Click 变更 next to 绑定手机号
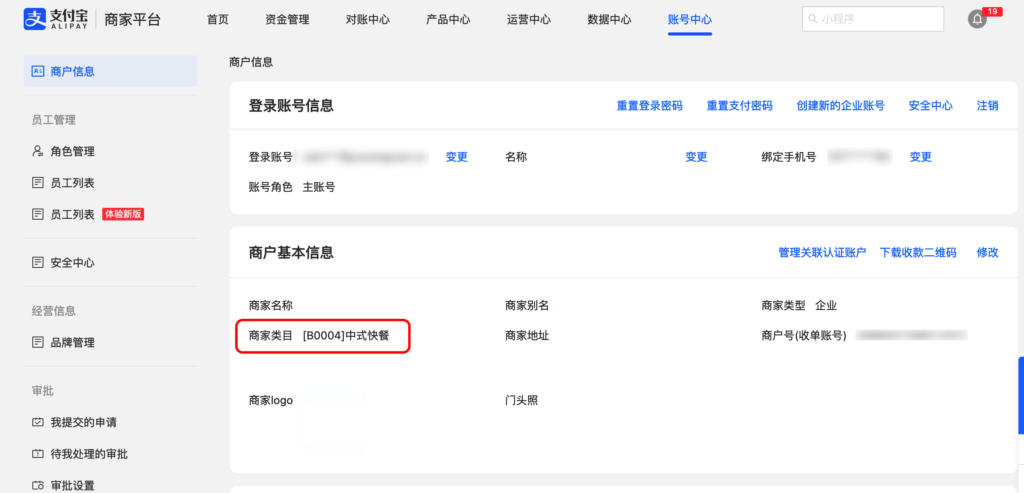Image resolution: width=1024 pixels, height=493 pixels. (920, 157)
